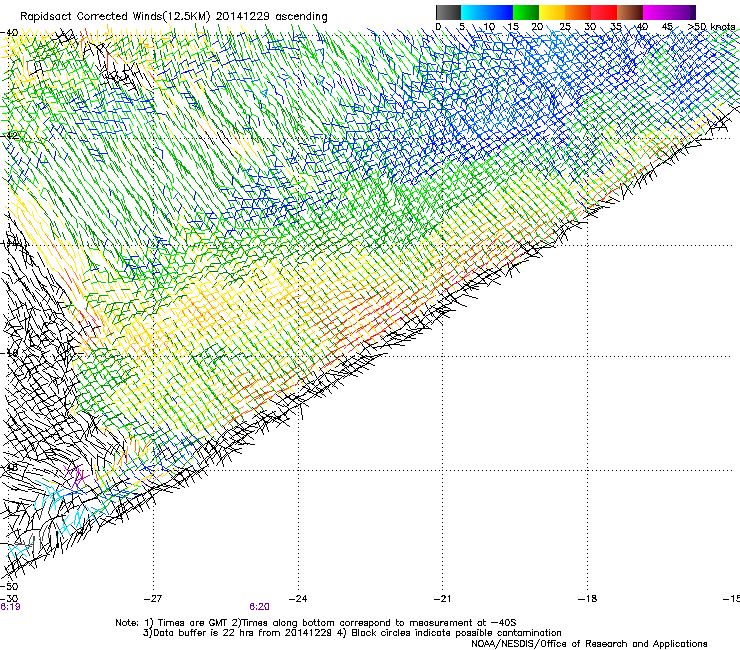The height and width of the screenshot is (650, 740).
Task: Click the Rapidscat Corrected Winds title text
Action: [x=174, y=16]
